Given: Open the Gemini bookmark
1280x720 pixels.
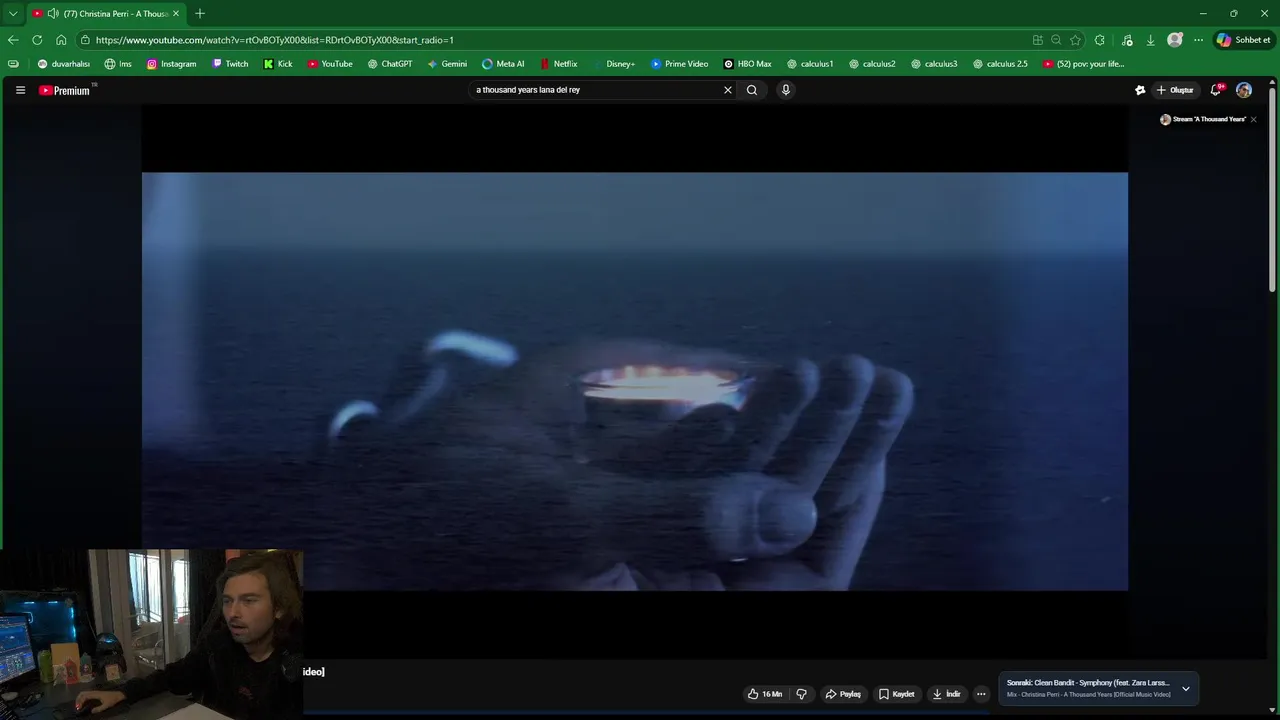Looking at the screenshot, I should click(x=446, y=64).
